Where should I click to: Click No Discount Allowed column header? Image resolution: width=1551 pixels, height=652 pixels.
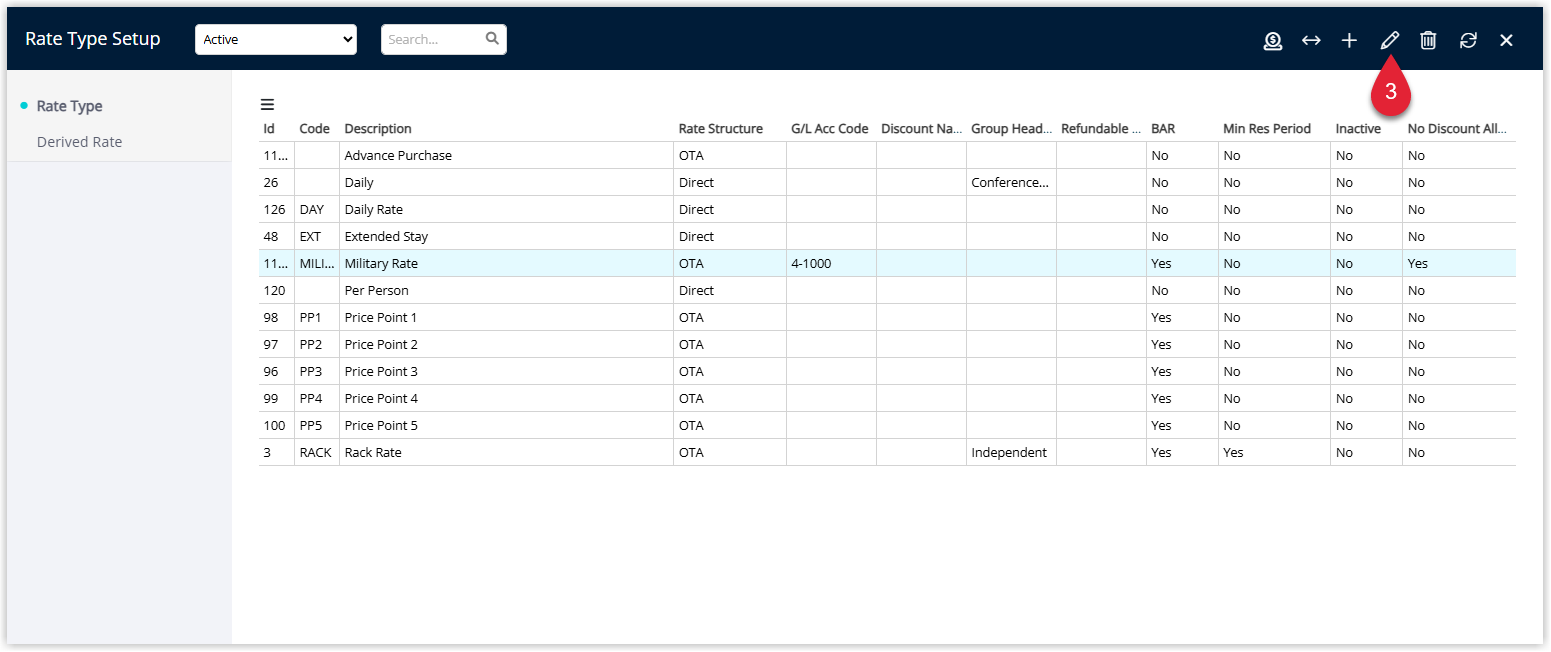tap(1457, 129)
